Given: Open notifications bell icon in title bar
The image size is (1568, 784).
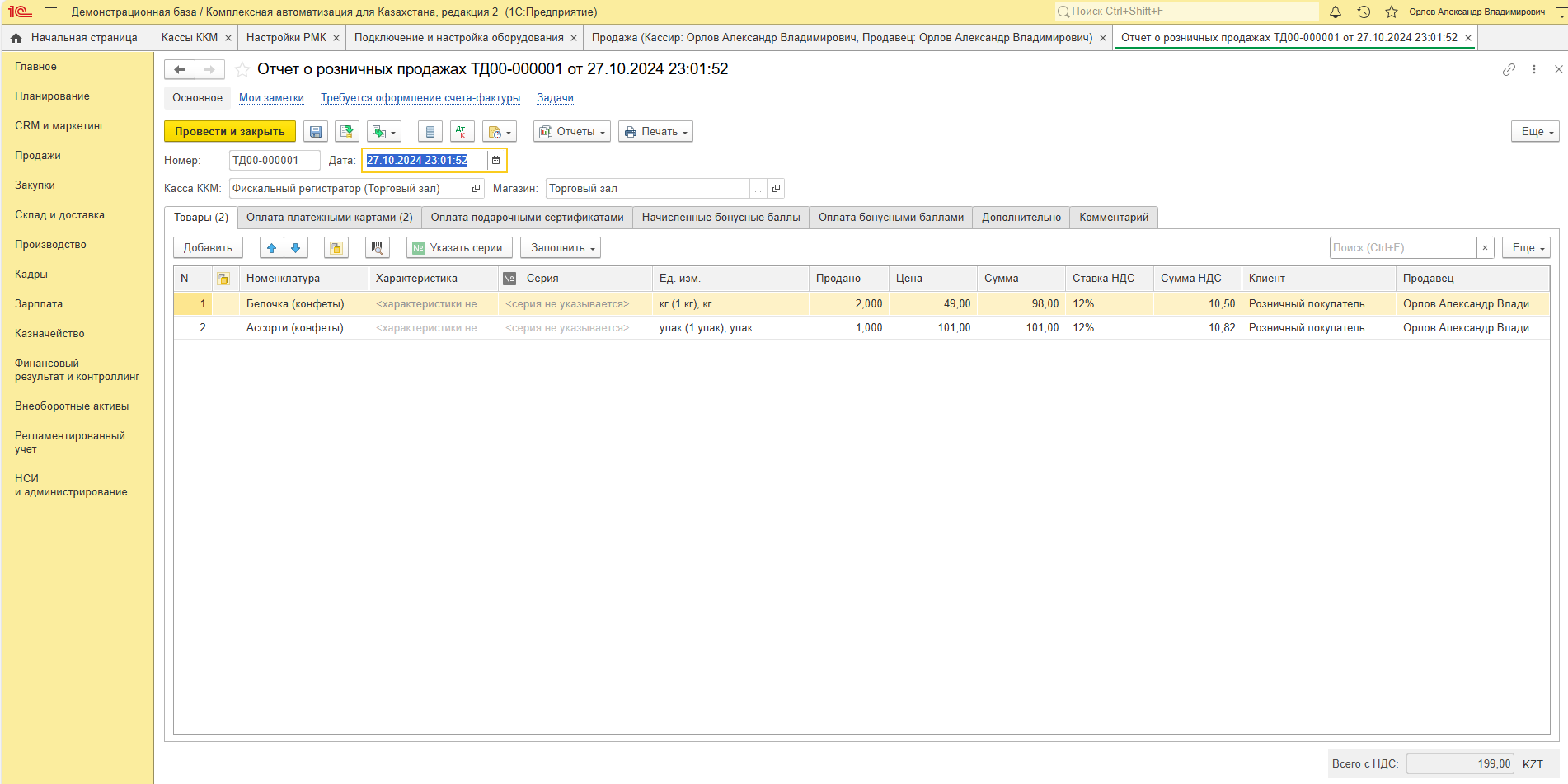Looking at the screenshot, I should coord(1336,12).
